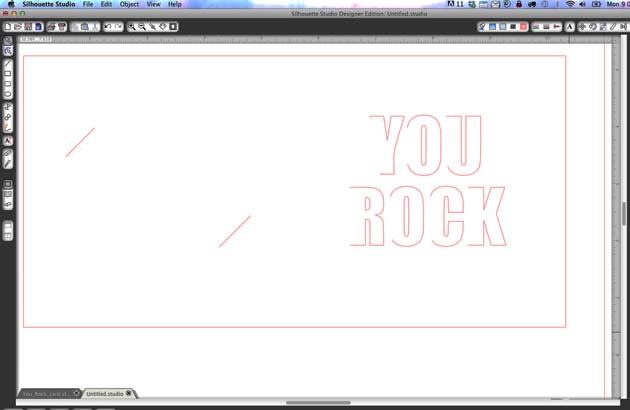Select the ROCK text outline
The image size is (630, 410).
click(x=428, y=216)
